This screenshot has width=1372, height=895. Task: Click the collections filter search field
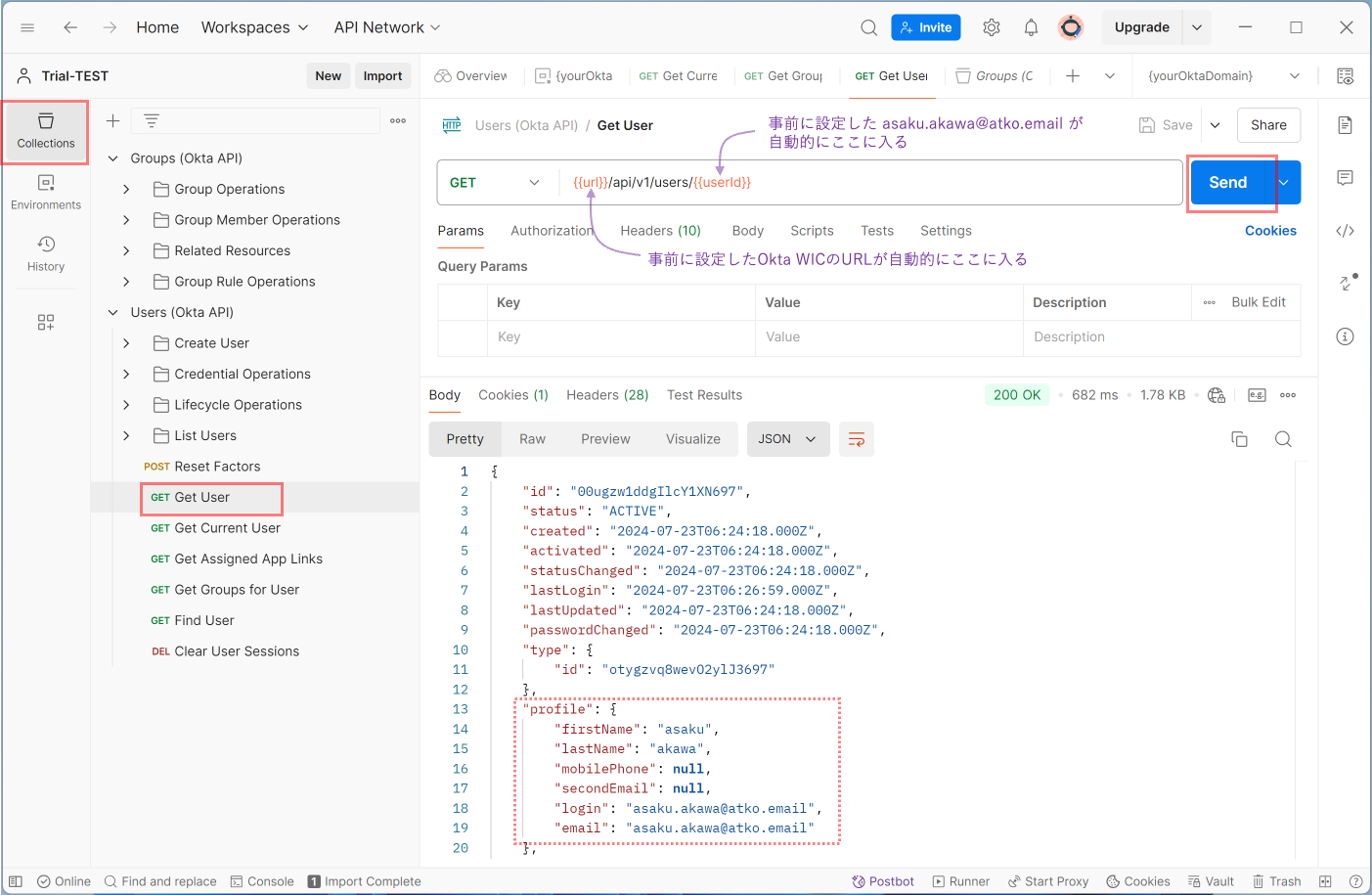pos(254,120)
